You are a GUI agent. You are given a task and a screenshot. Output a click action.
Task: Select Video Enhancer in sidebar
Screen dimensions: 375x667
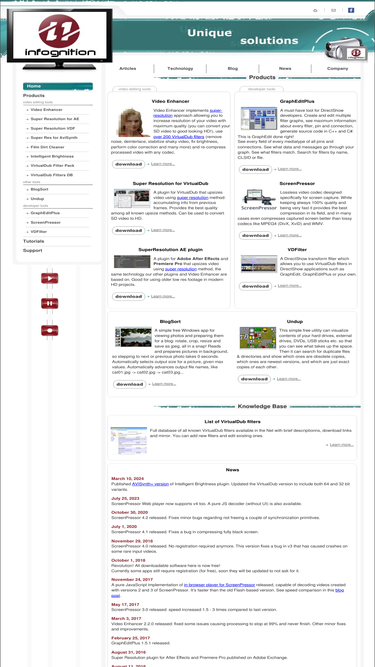(47, 110)
